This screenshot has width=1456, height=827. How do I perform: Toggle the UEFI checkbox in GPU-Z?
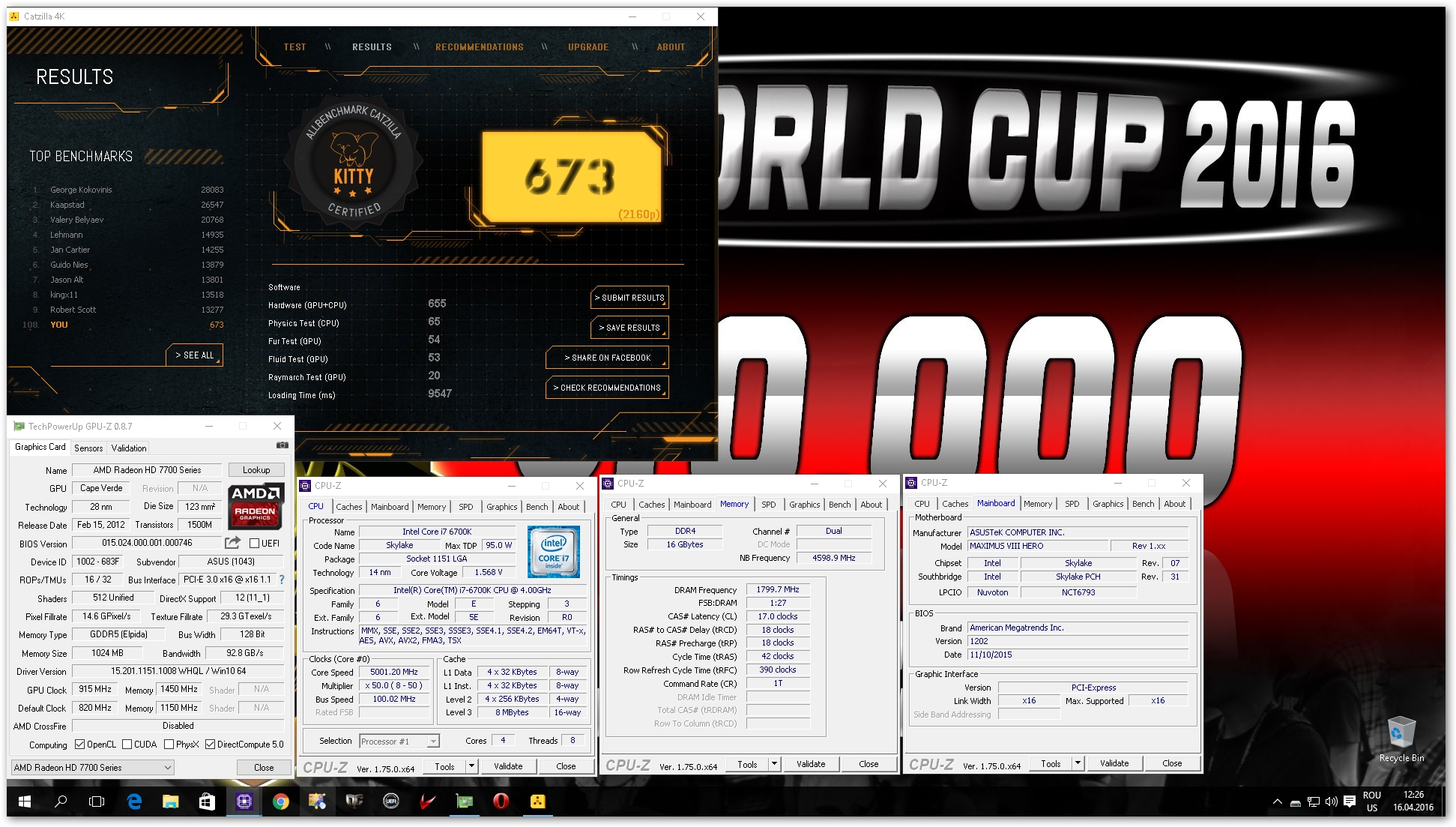(254, 543)
